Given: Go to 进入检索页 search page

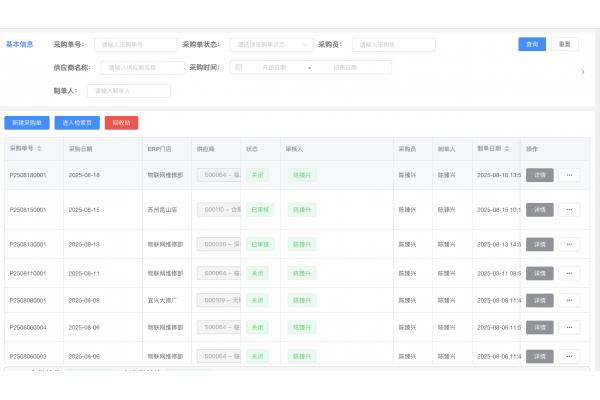Looking at the screenshot, I should point(77,122).
